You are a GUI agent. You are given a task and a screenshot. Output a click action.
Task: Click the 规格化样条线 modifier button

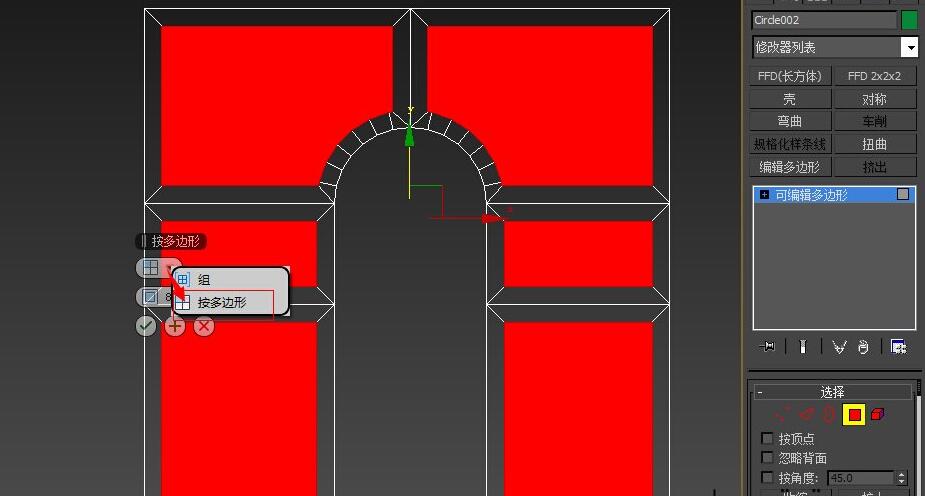pyautogui.click(x=790, y=144)
